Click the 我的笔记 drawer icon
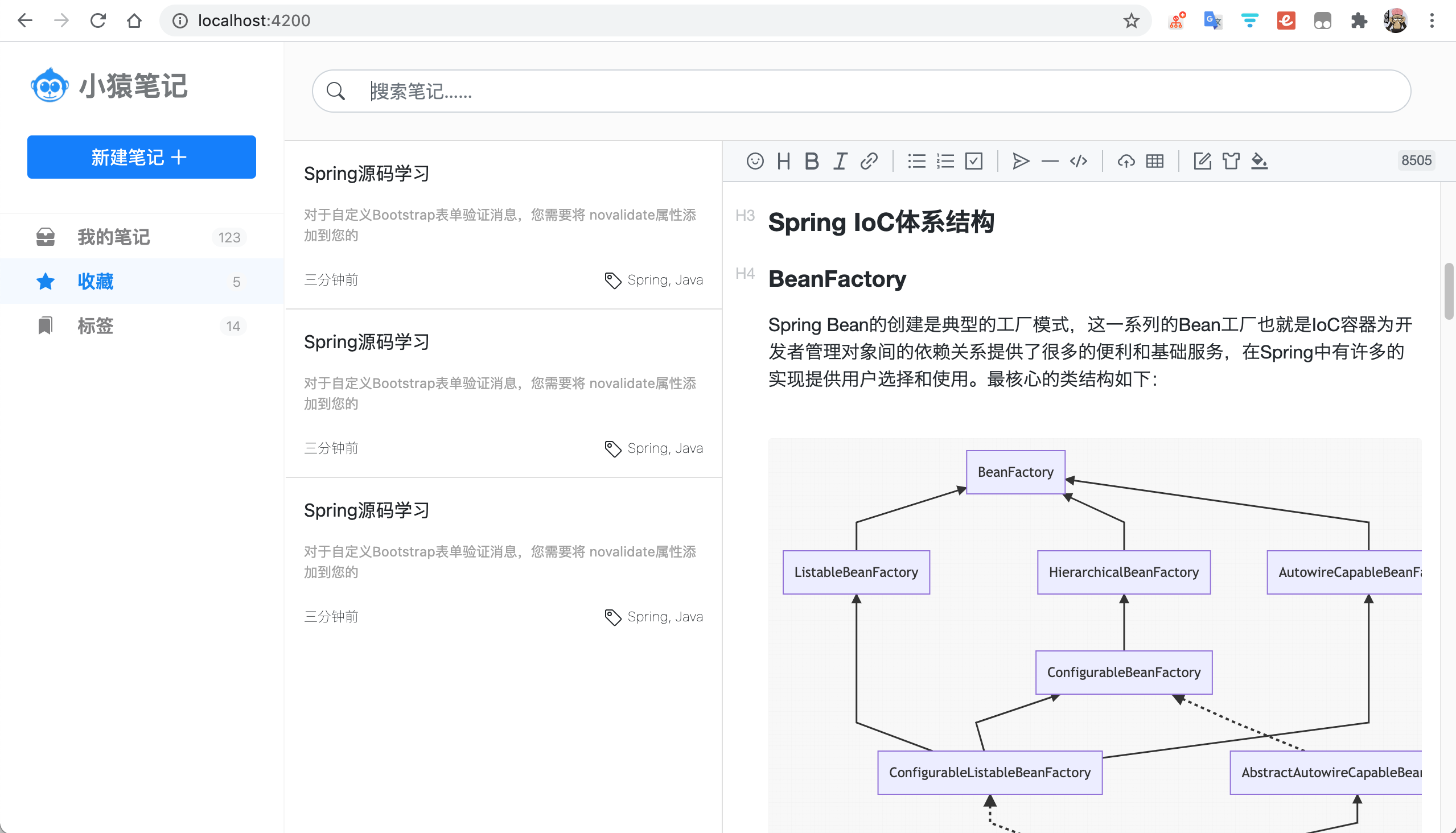This screenshot has width=1456, height=833. (45, 237)
